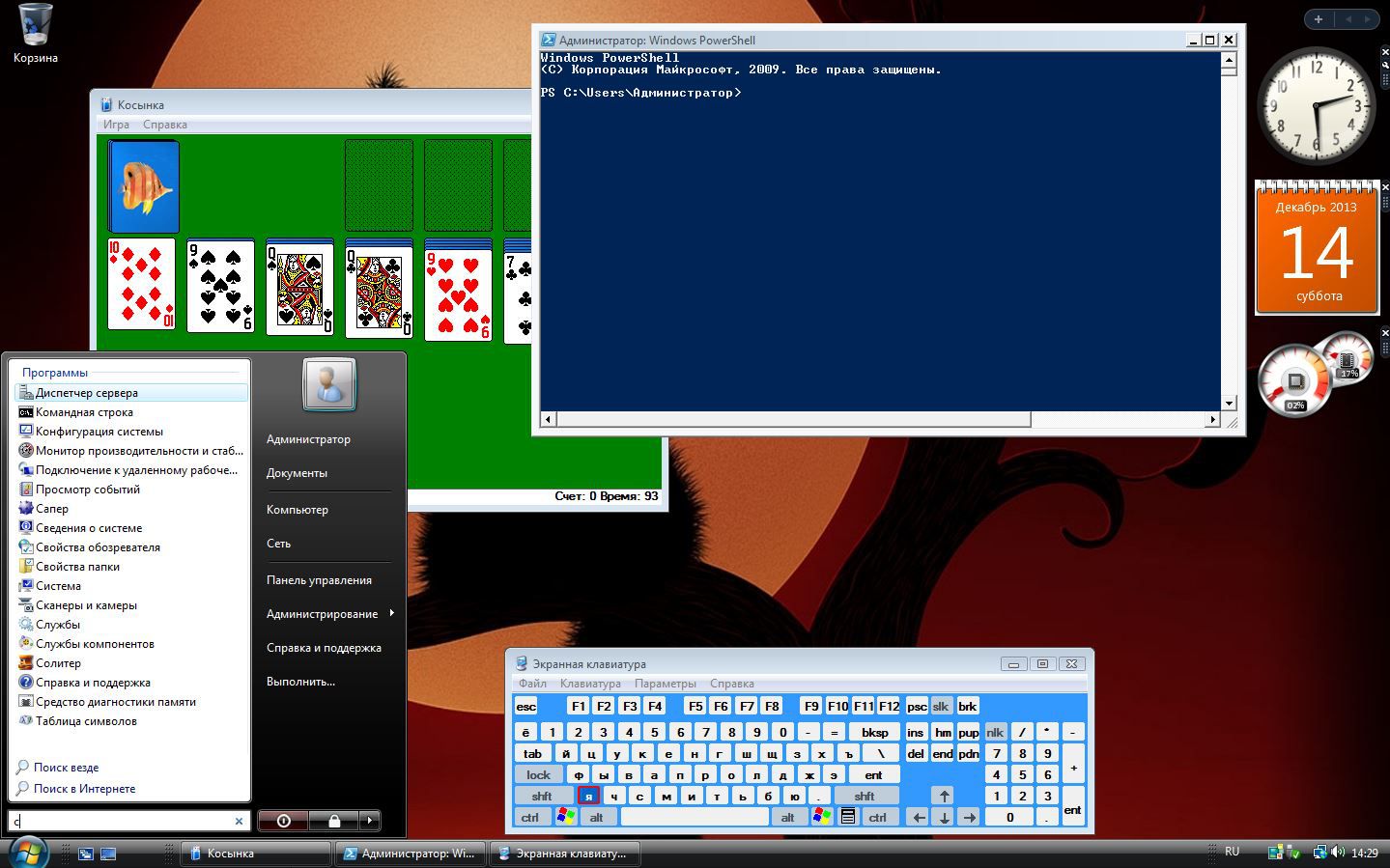Open Folder Options (Свойства папки)

[x=131, y=567]
